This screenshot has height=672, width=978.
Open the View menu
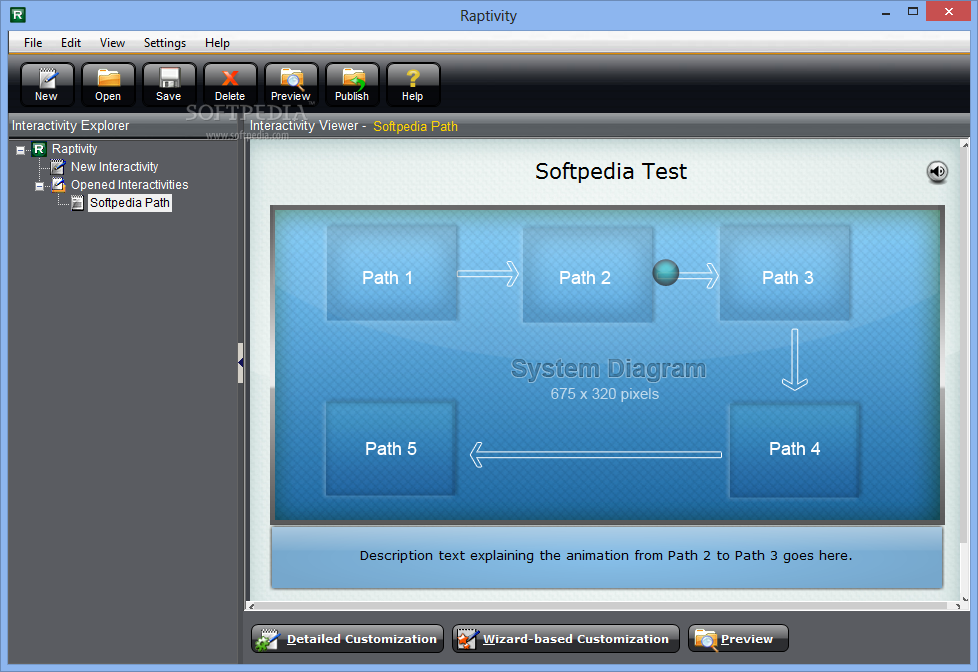click(112, 43)
